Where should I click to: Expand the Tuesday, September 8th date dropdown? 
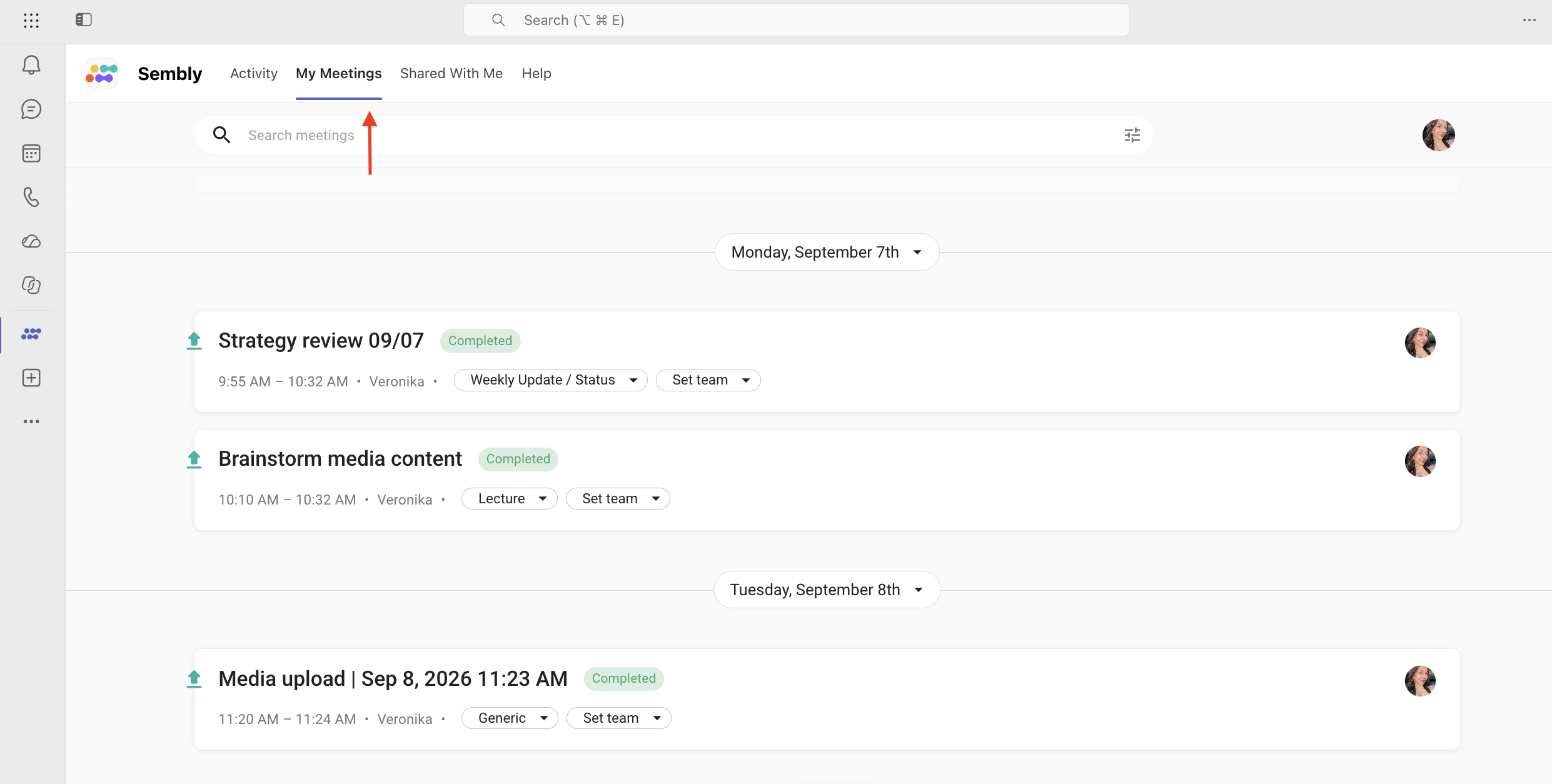point(827,590)
